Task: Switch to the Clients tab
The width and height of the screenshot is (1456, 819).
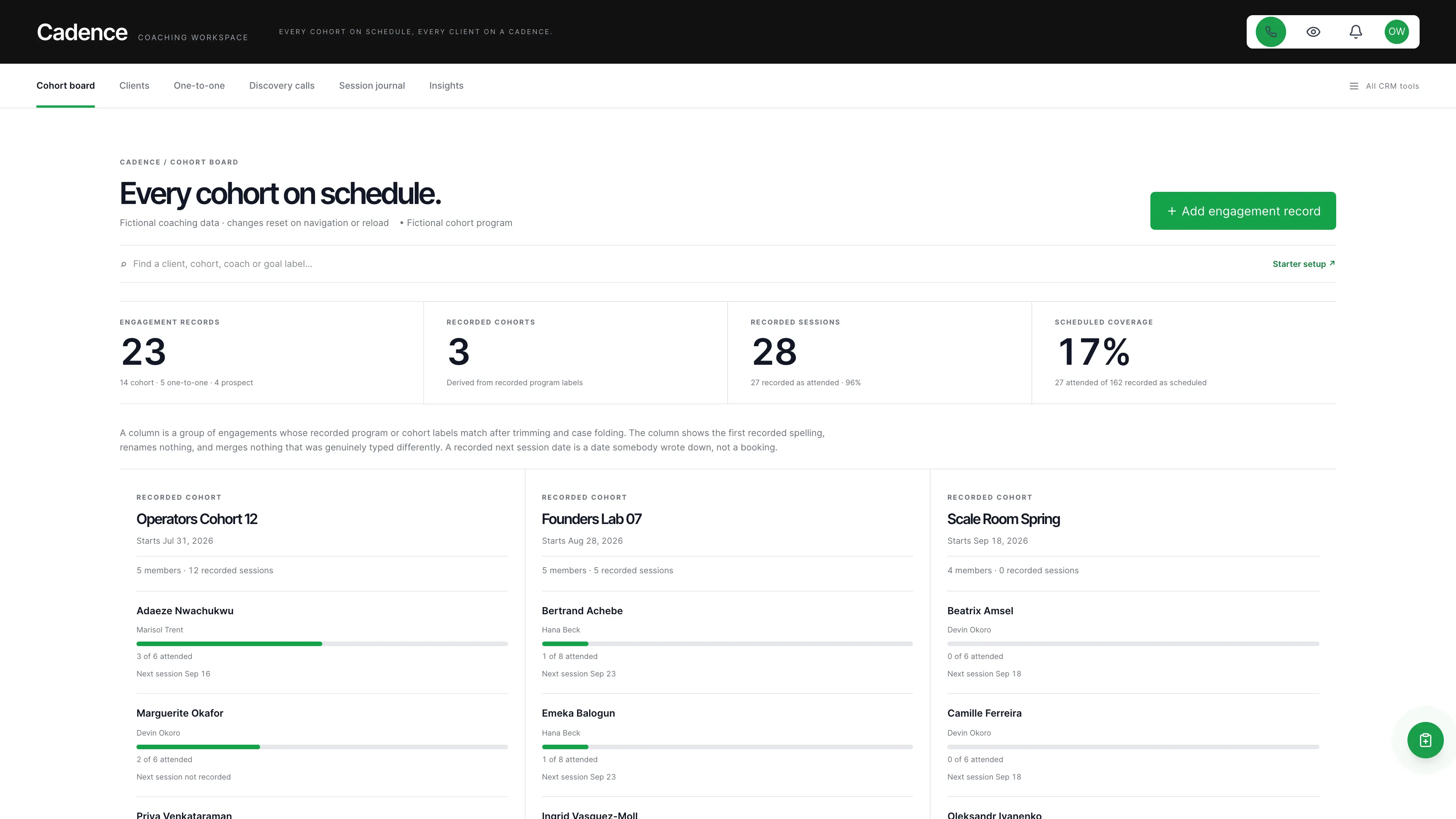Action: [x=134, y=85]
